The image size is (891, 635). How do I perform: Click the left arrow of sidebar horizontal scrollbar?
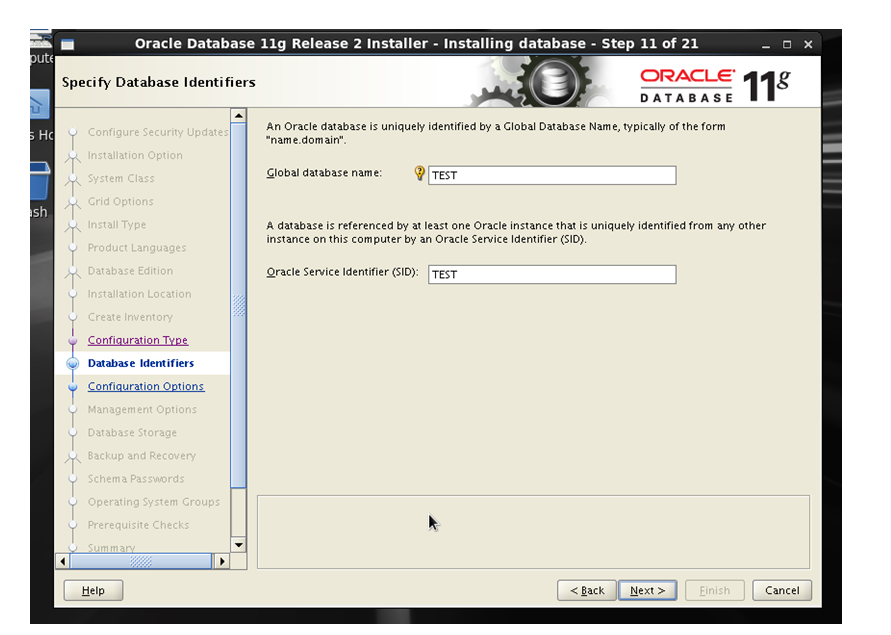point(63,561)
